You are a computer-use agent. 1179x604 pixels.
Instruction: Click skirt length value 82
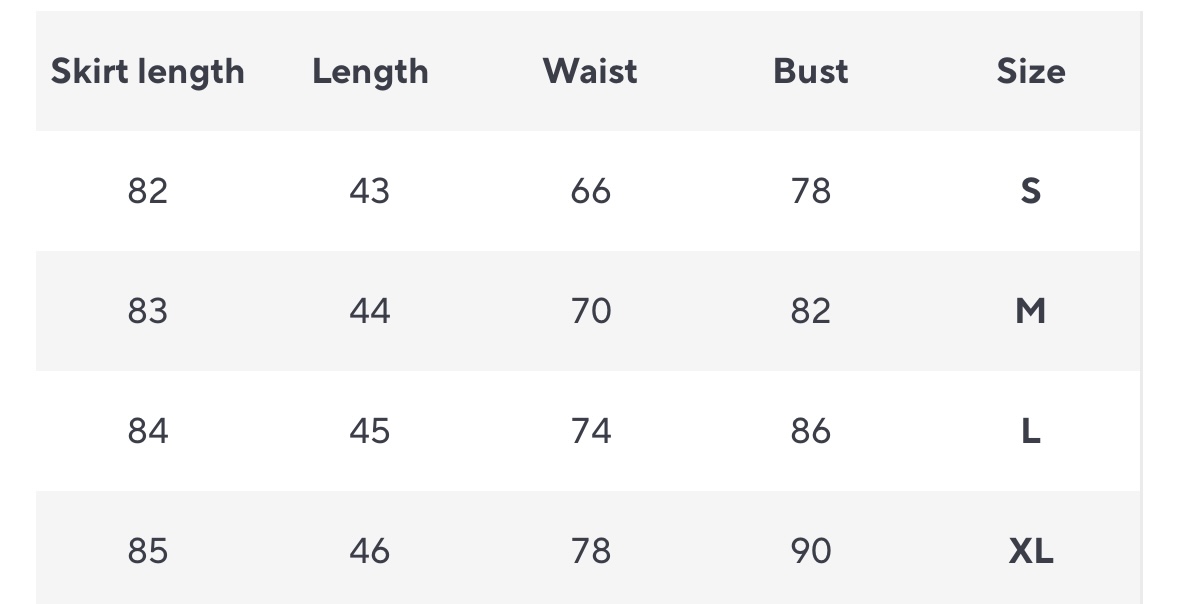point(148,190)
